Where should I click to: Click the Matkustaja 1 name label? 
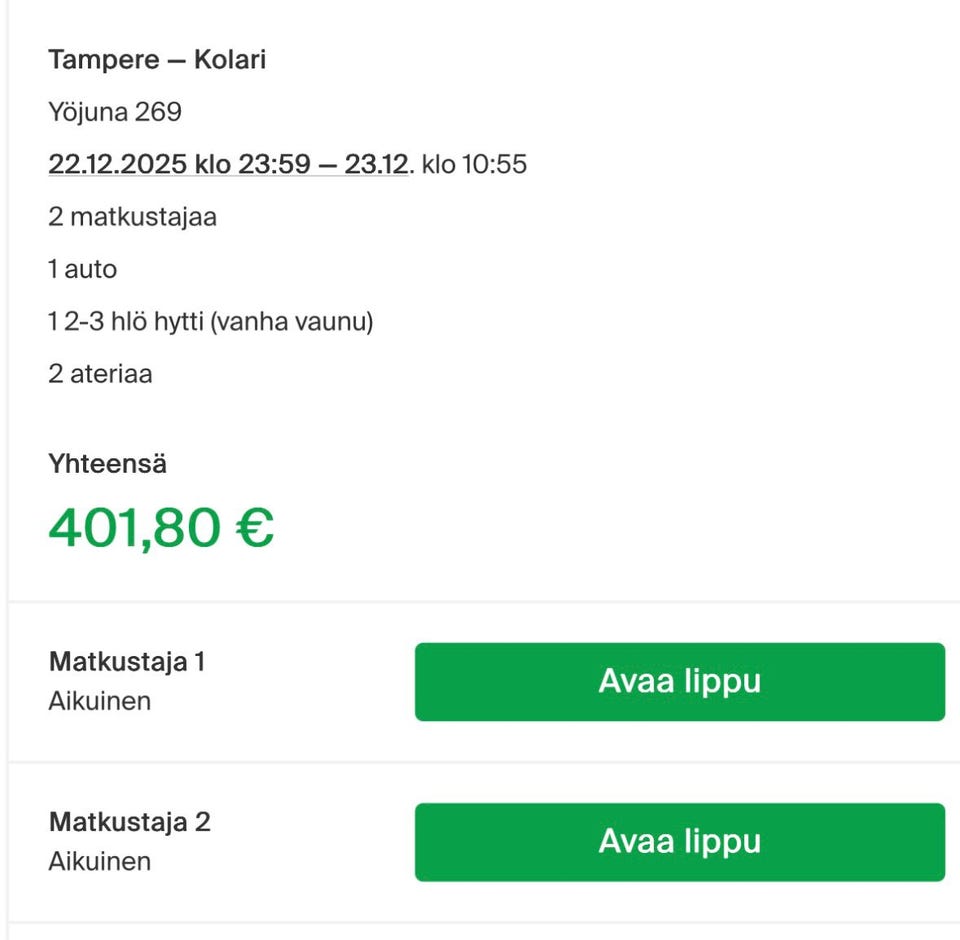tap(128, 660)
